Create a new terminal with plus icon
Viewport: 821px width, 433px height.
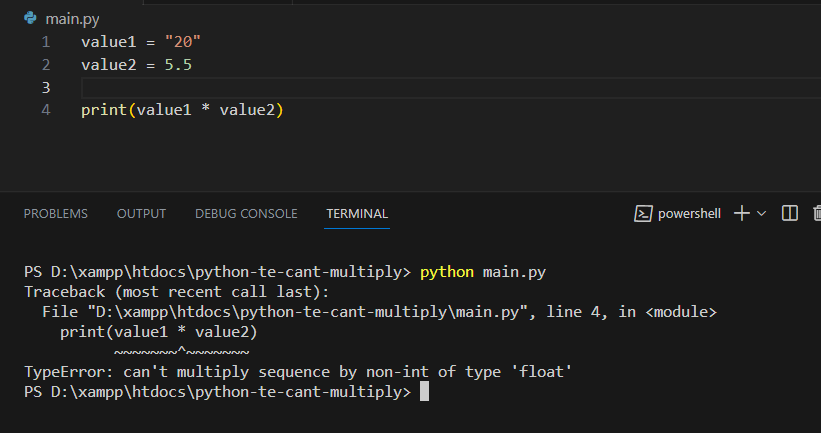[741, 213]
